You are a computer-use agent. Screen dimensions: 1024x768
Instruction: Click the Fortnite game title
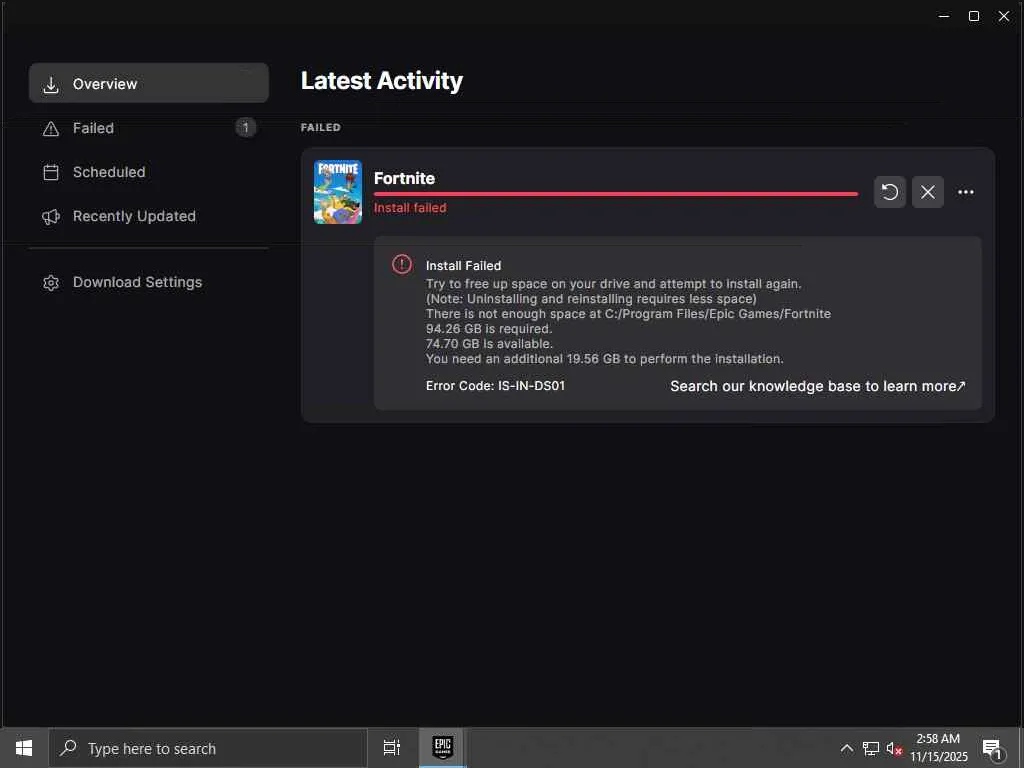404,178
